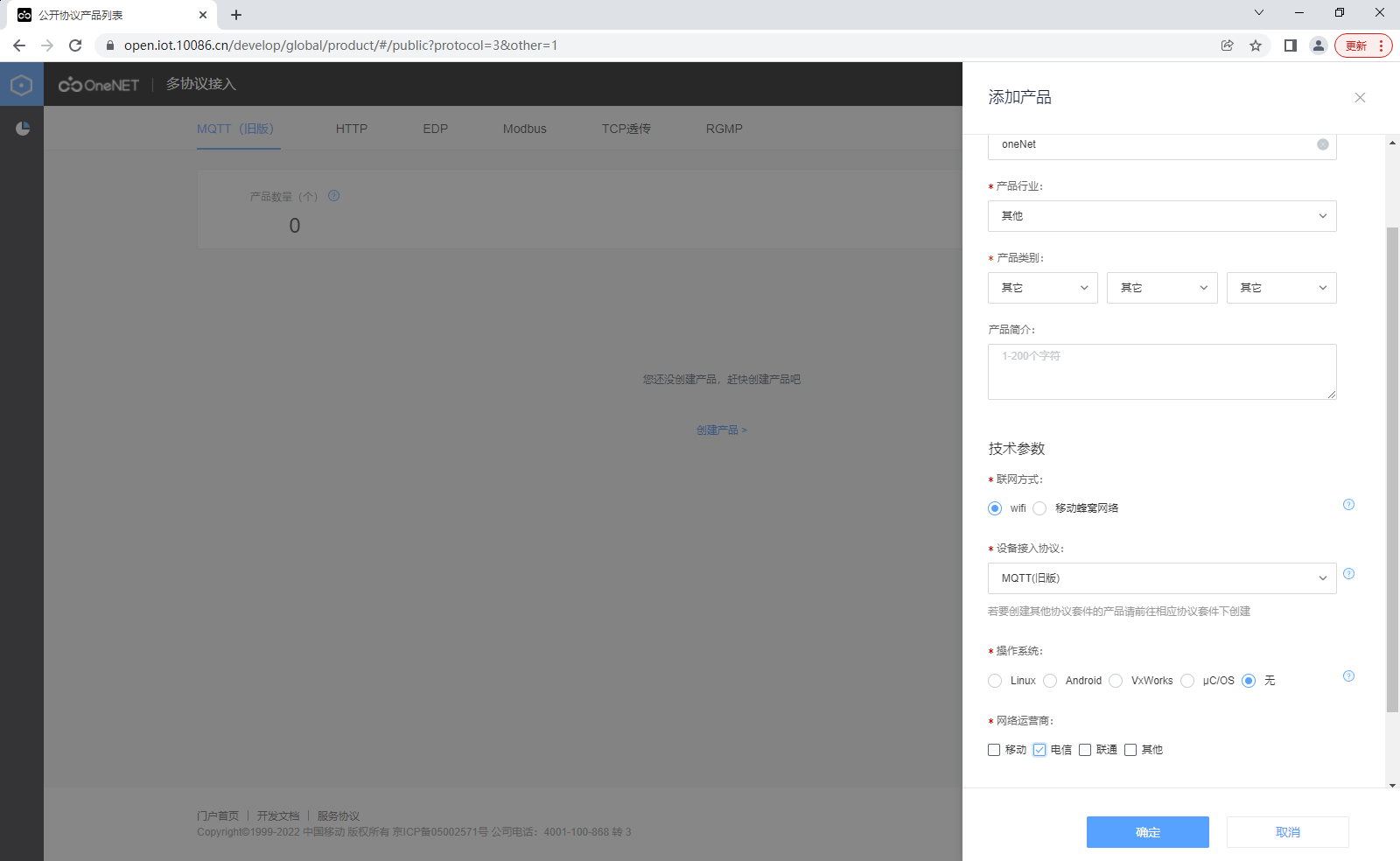Image resolution: width=1400 pixels, height=861 pixels.
Task: Bookmark this page with the star icon
Action: click(x=1256, y=45)
